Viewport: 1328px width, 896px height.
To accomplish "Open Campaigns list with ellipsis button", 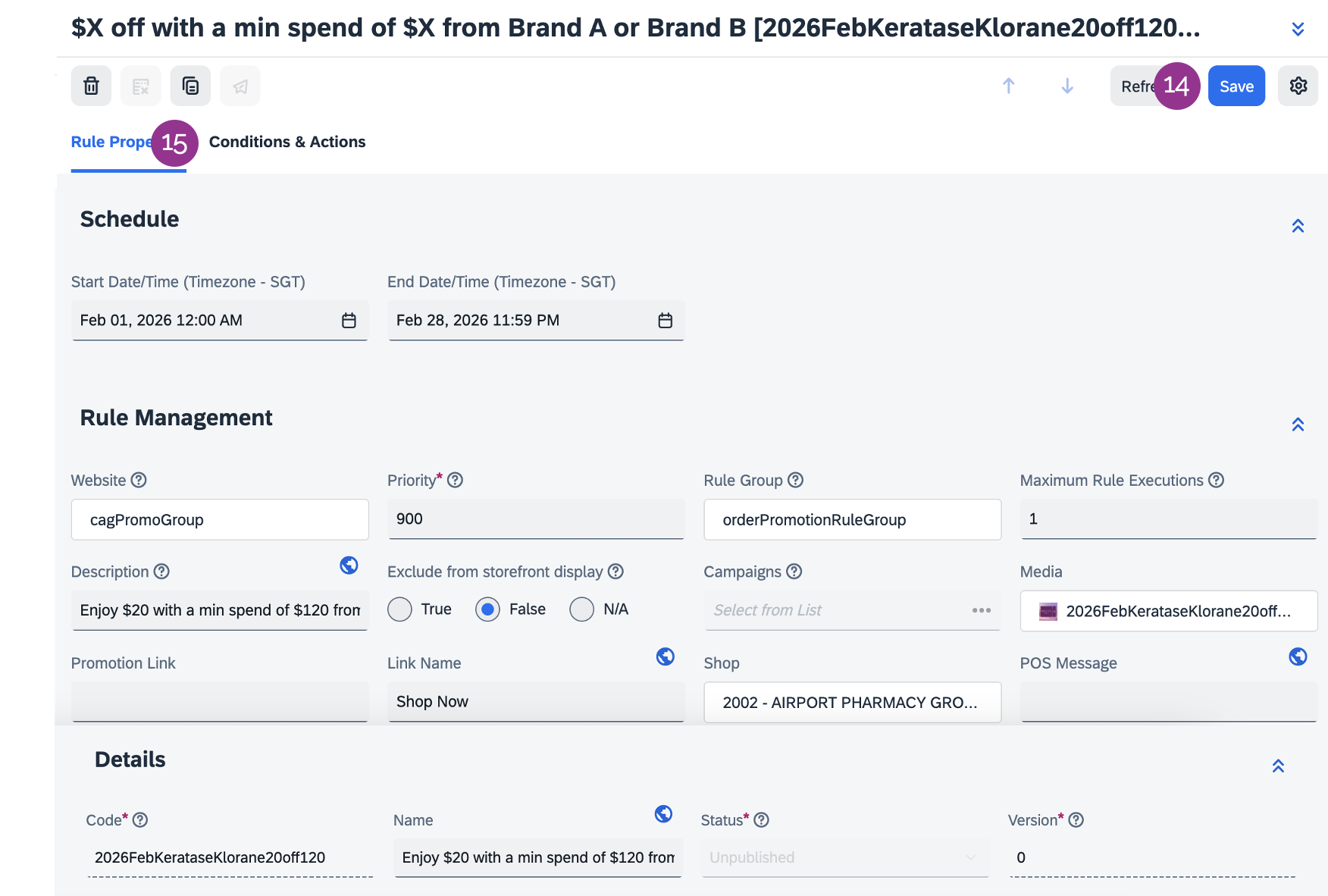I will (982, 610).
